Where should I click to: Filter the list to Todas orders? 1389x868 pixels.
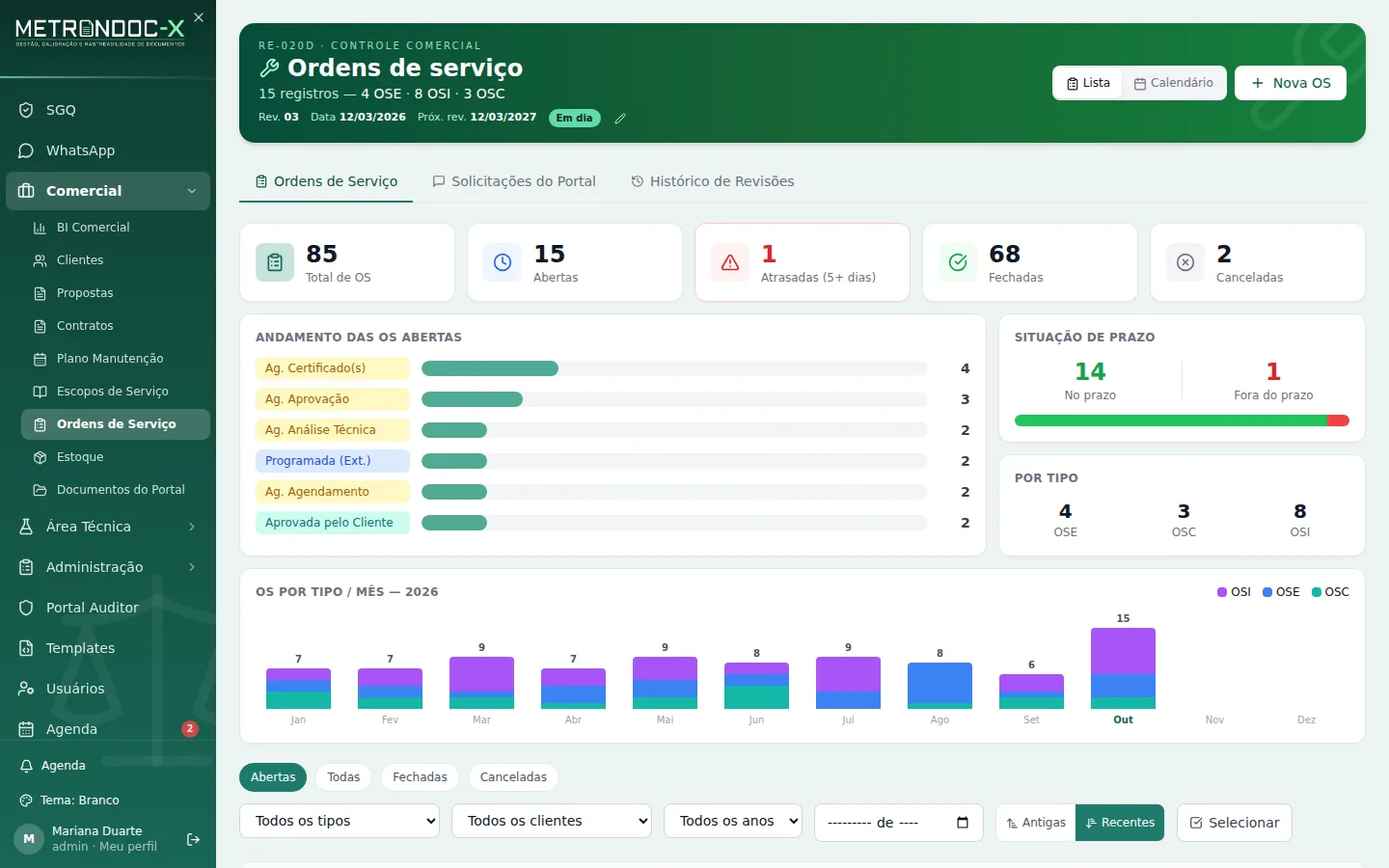coord(343,777)
